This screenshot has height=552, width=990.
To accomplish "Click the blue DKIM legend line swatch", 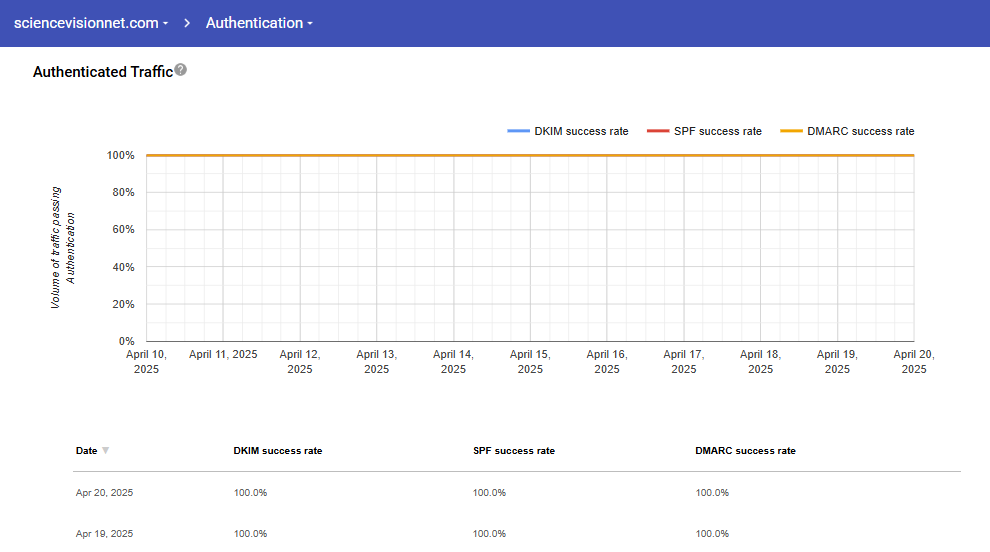I will coord(518,131).
